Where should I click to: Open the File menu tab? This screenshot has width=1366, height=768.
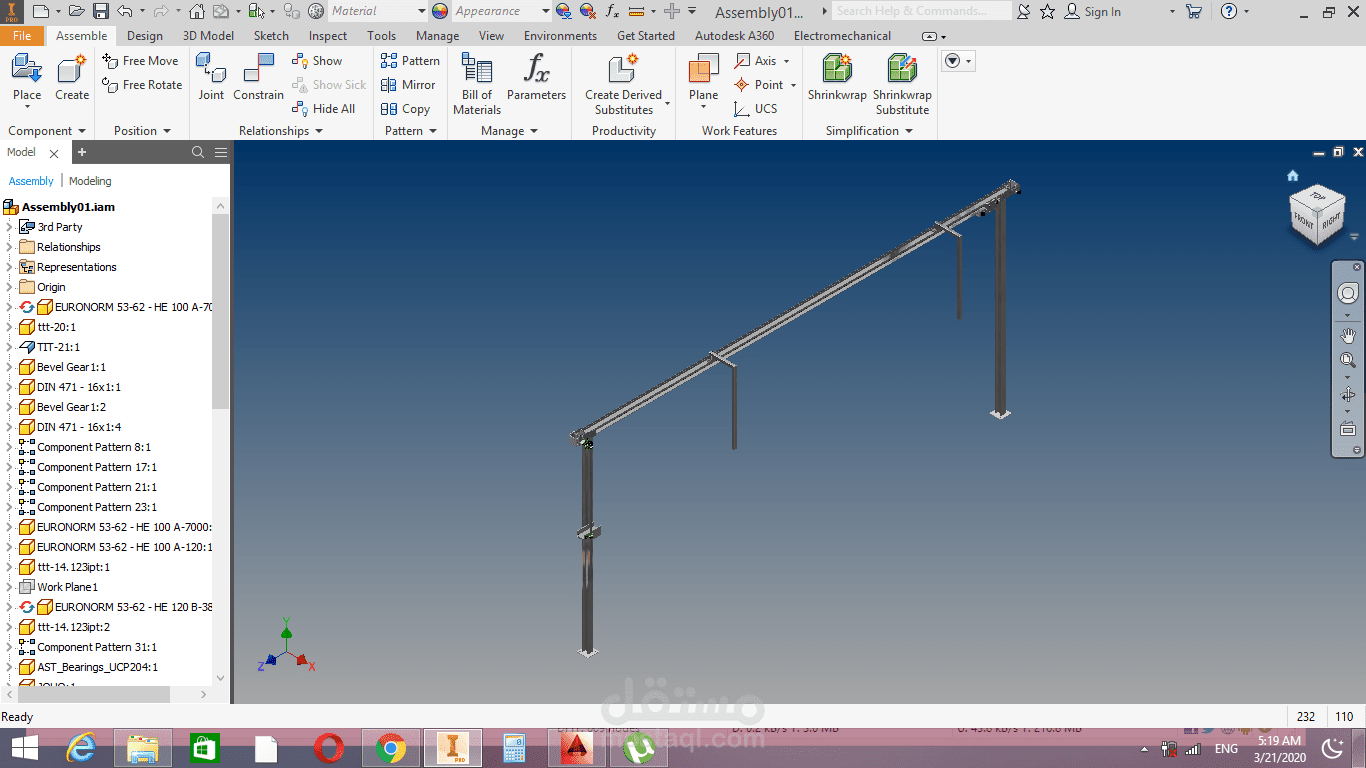pyautogui.click(x=22, y=36)
